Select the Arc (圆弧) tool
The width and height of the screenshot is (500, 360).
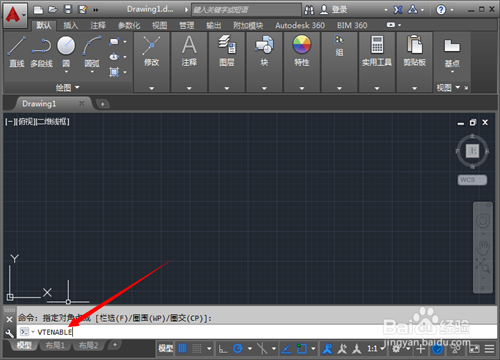[x=92, y=52]
